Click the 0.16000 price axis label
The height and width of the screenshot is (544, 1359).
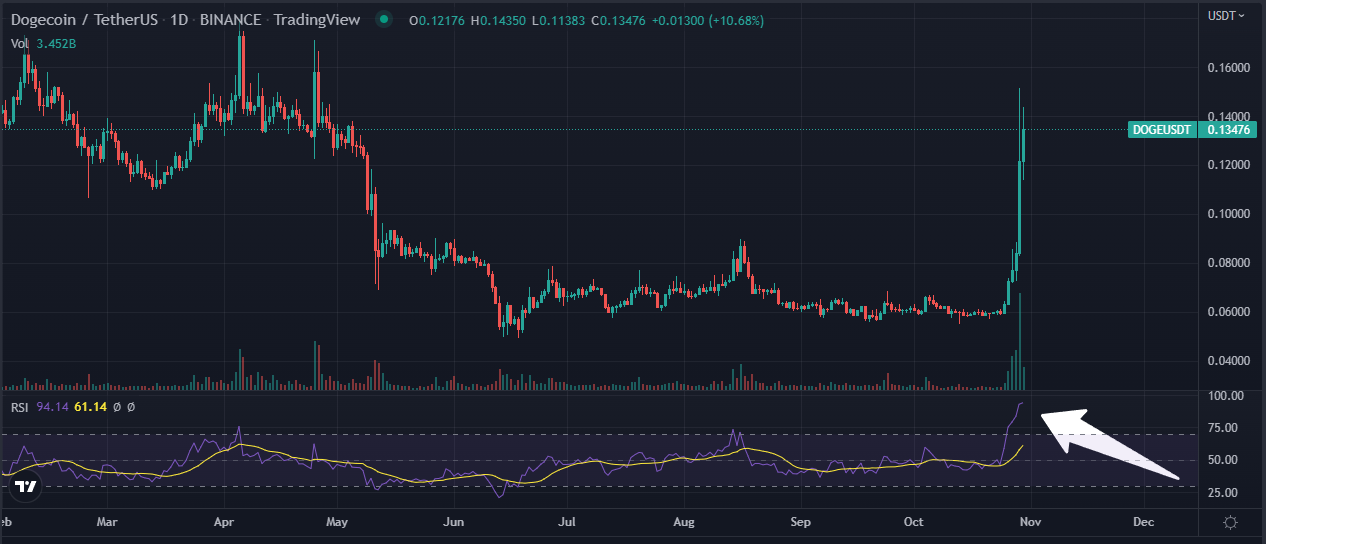(1227, 68)
